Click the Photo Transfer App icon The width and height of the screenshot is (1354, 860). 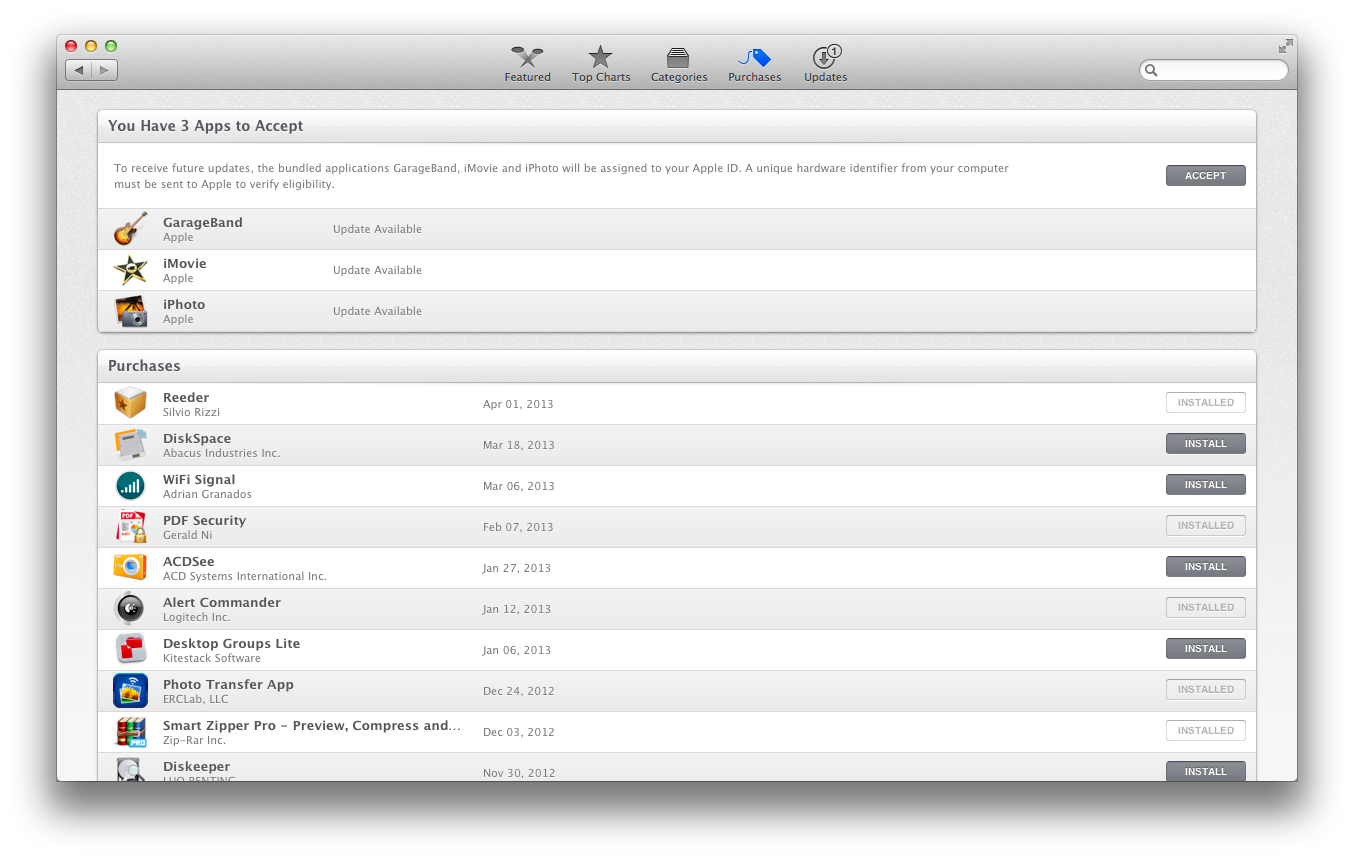tap(131, 690)
